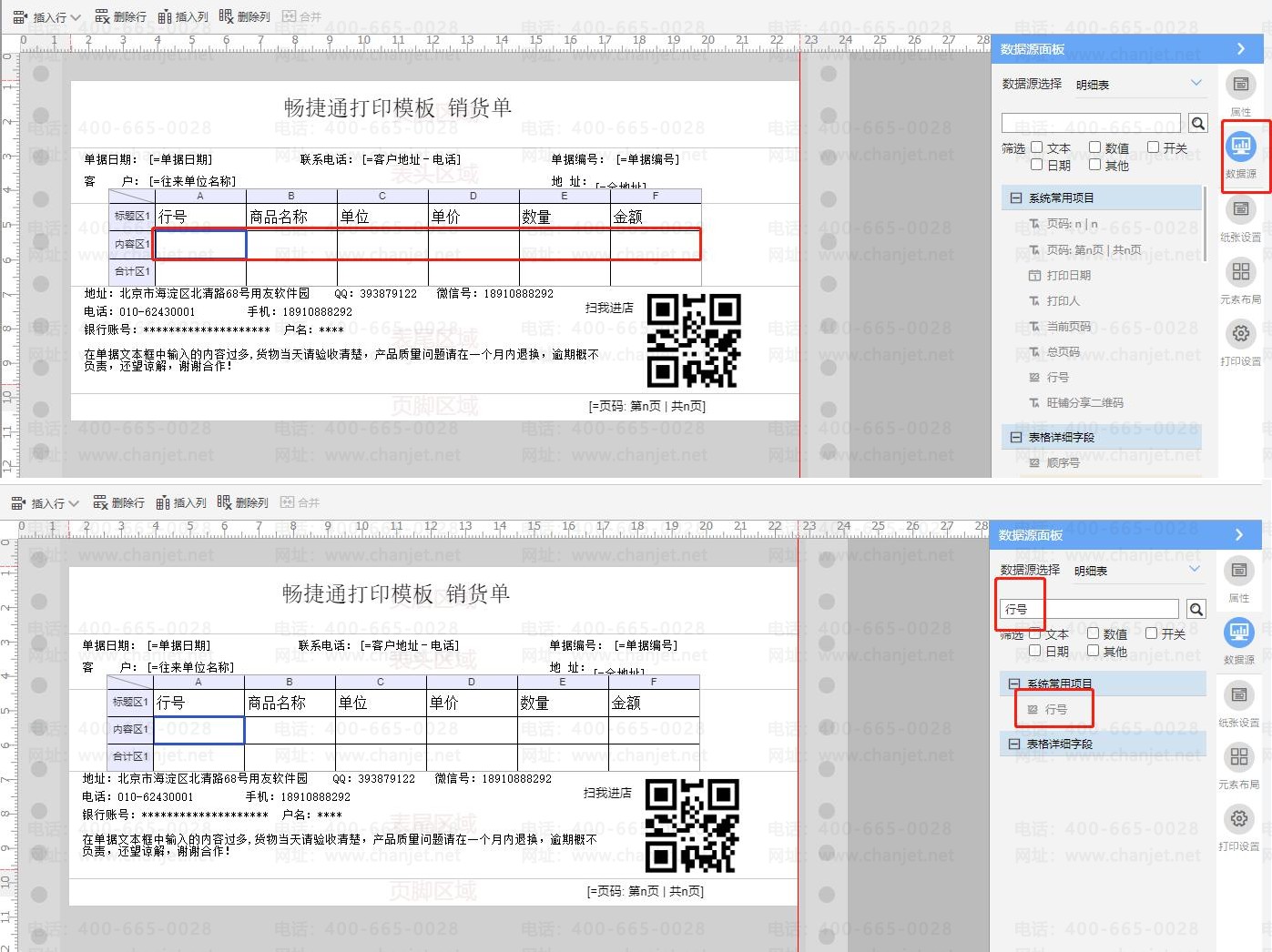The image size is (1272, 952).
Task: Tick the 开关 filter checkbox in the top view
Action: pos(1153,147)
